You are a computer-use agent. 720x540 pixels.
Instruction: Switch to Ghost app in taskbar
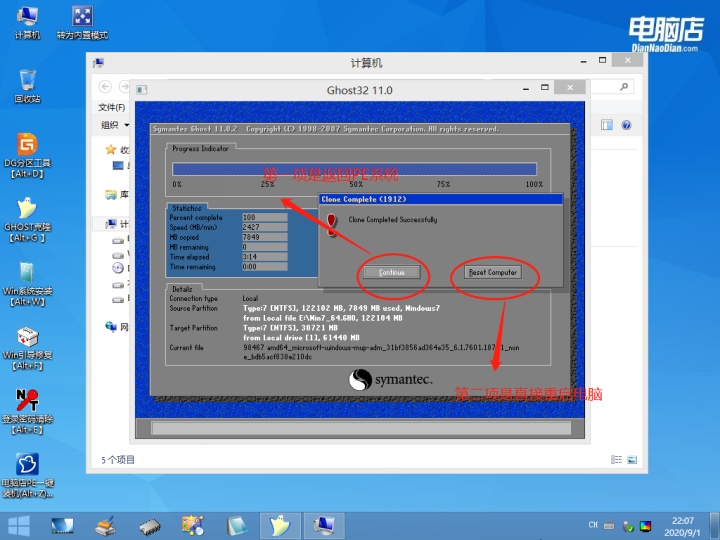pyautogui.click(x=280, y=526)
